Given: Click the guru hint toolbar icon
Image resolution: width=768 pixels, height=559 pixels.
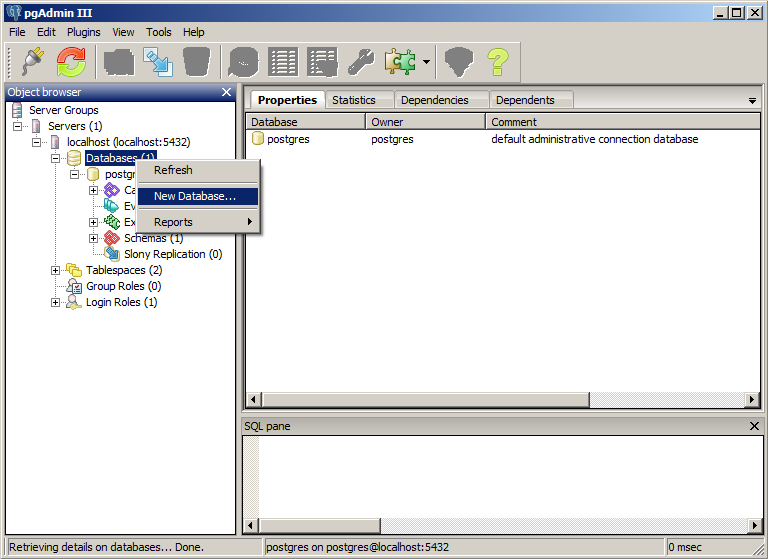Looking at the screenshot, I should point(459,62).
